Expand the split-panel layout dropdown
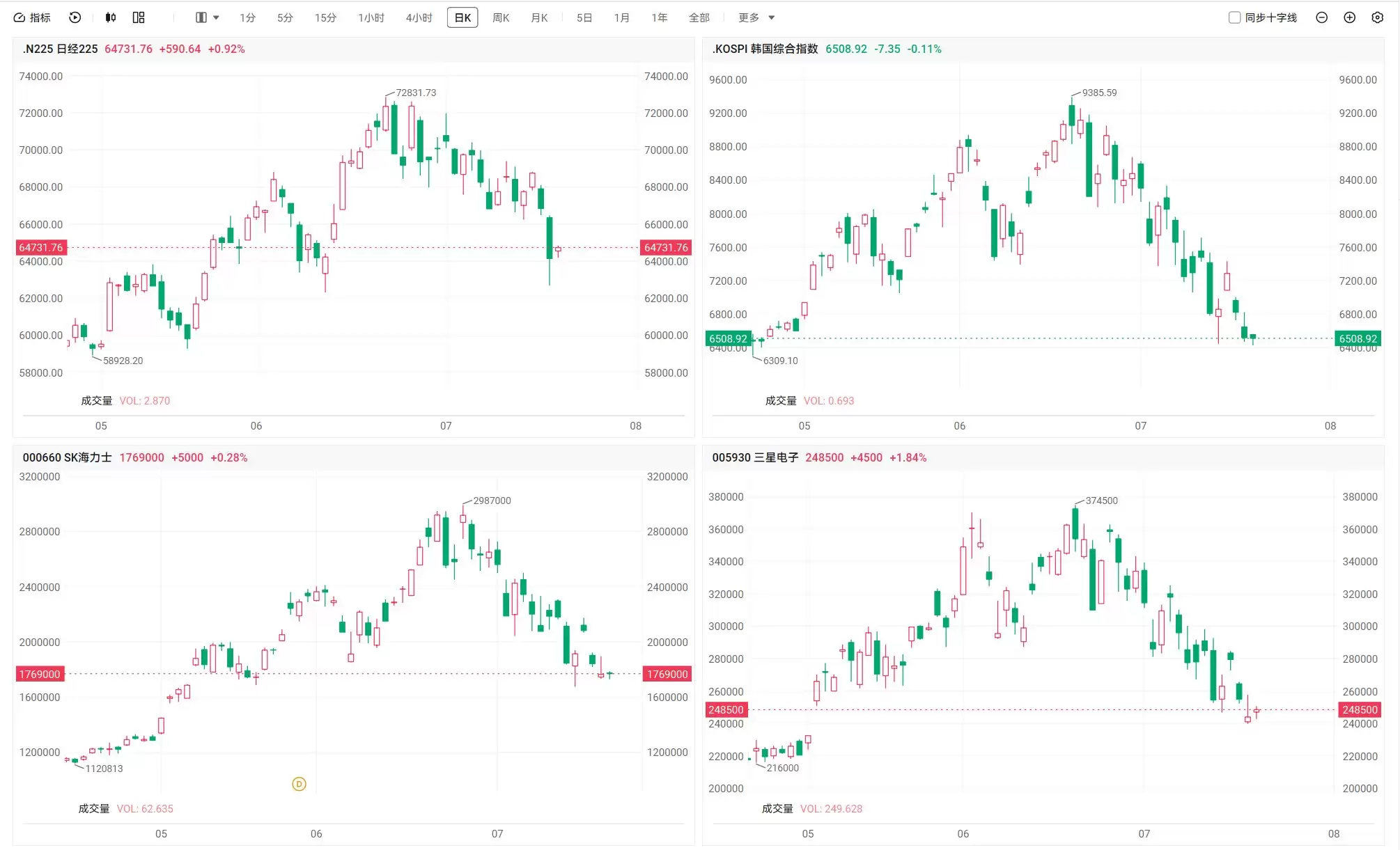Viewport: 1400px width, 850px height. 208,17
